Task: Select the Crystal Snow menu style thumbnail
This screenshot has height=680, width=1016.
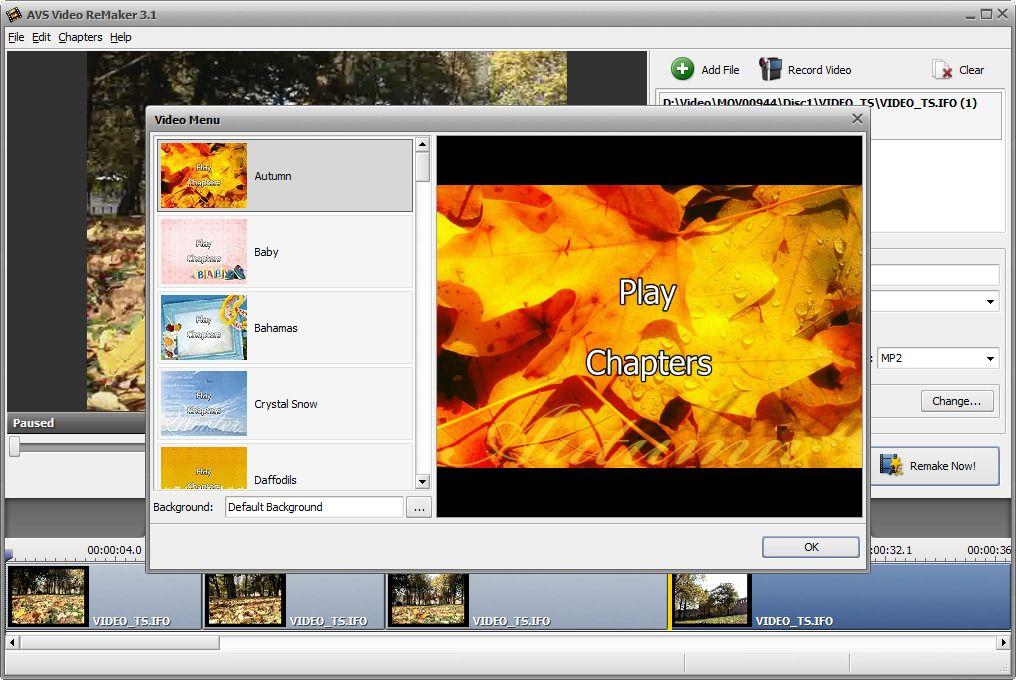Action: click(x=203, y=403)
